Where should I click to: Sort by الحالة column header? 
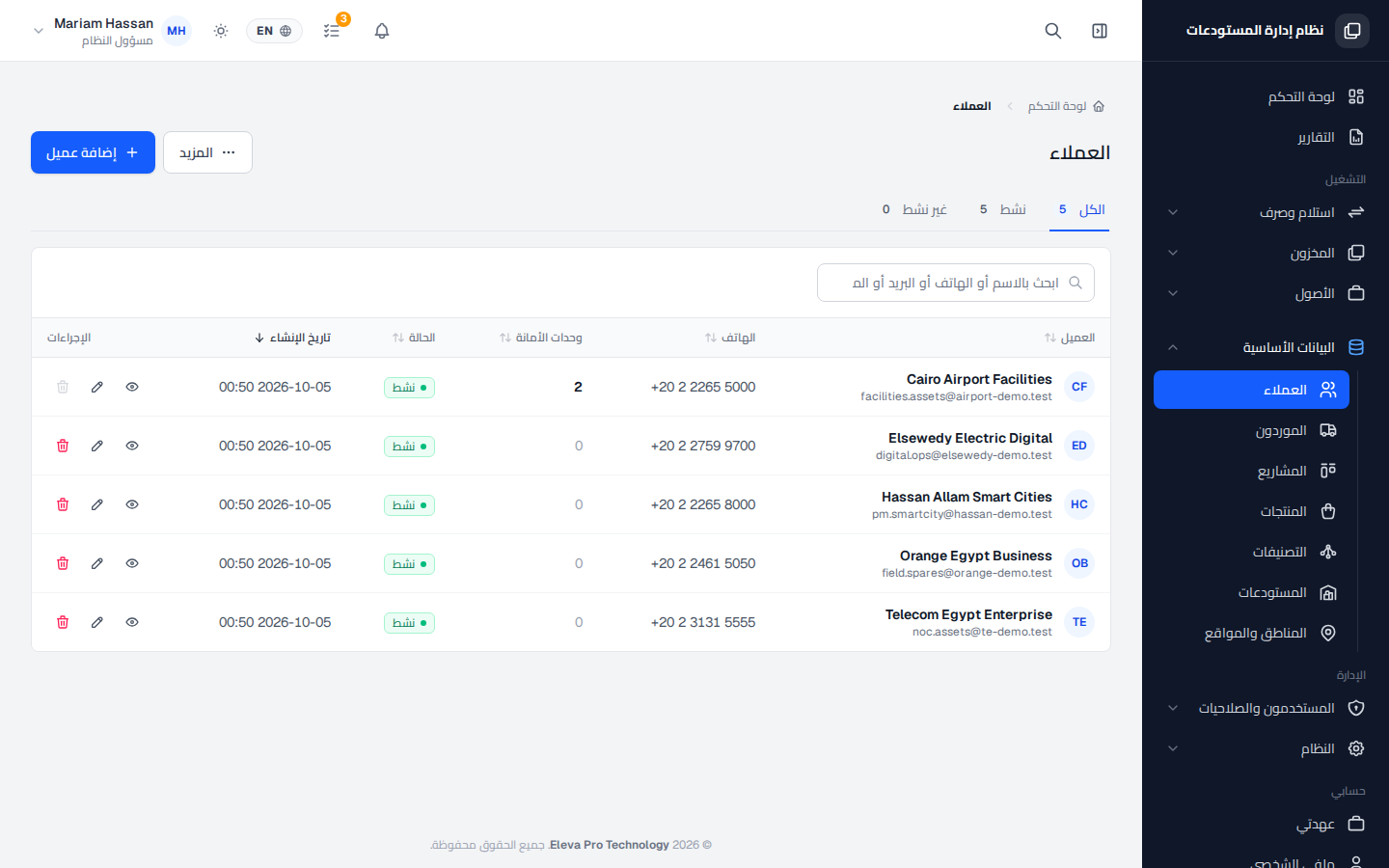click(x=414, y=338)
